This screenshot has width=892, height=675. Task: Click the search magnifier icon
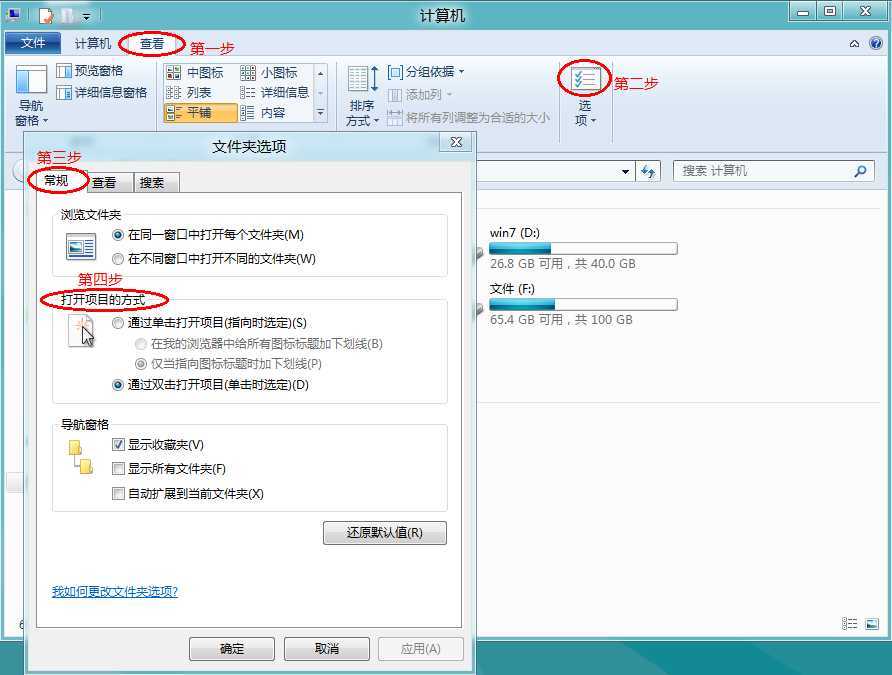(860, 171)
